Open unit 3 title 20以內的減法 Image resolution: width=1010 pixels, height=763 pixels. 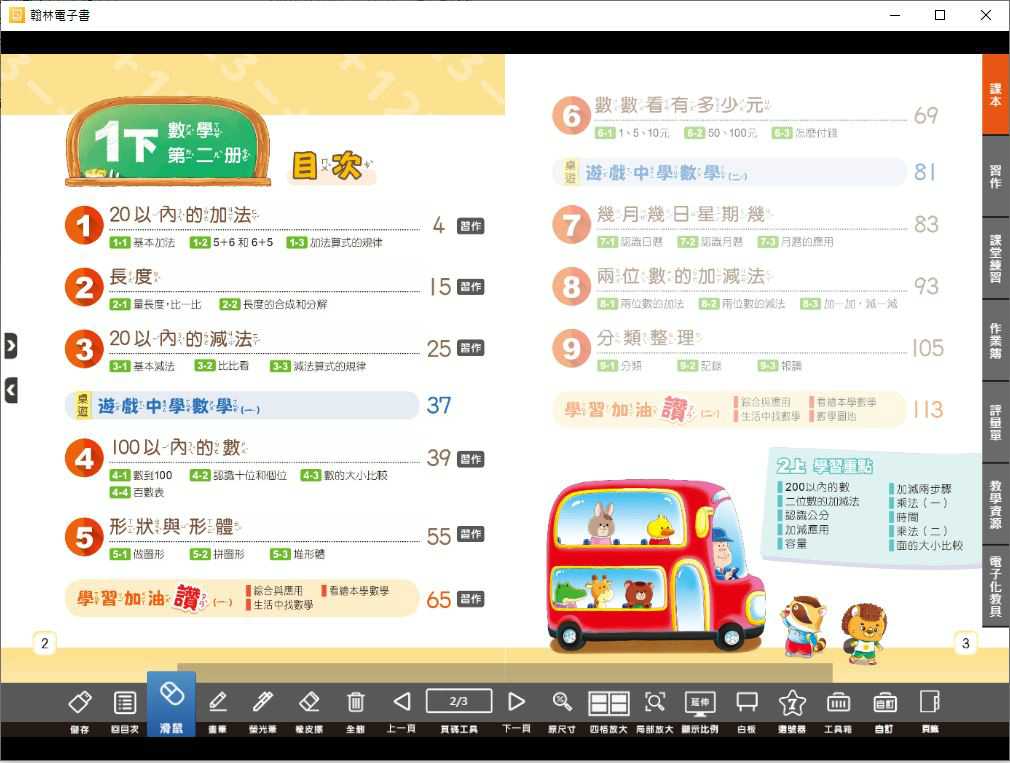tap(184, 338)
